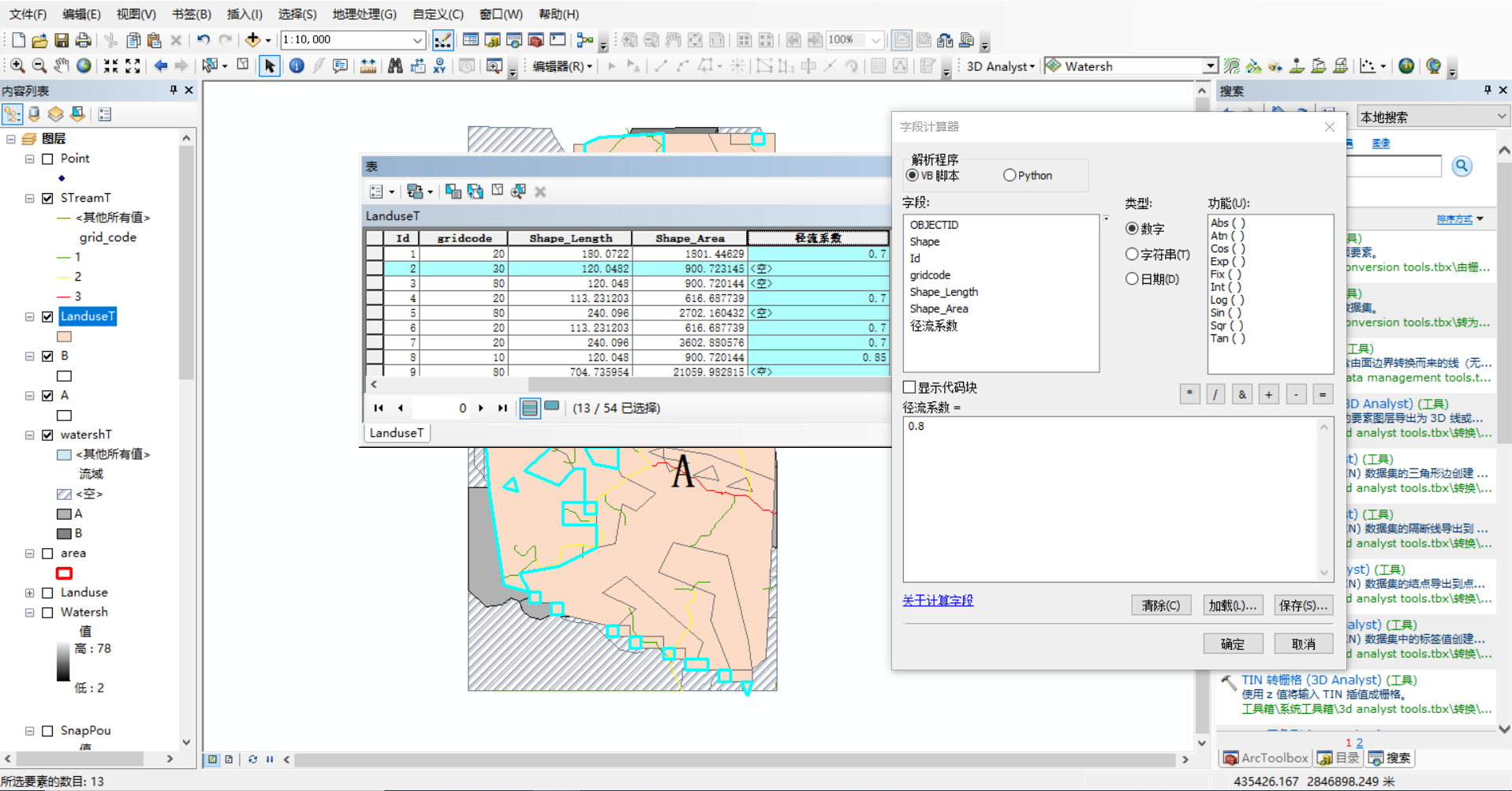1512x791 pixels.
Task: Open the 关于计算字段 help link
Action: [938, 601]
